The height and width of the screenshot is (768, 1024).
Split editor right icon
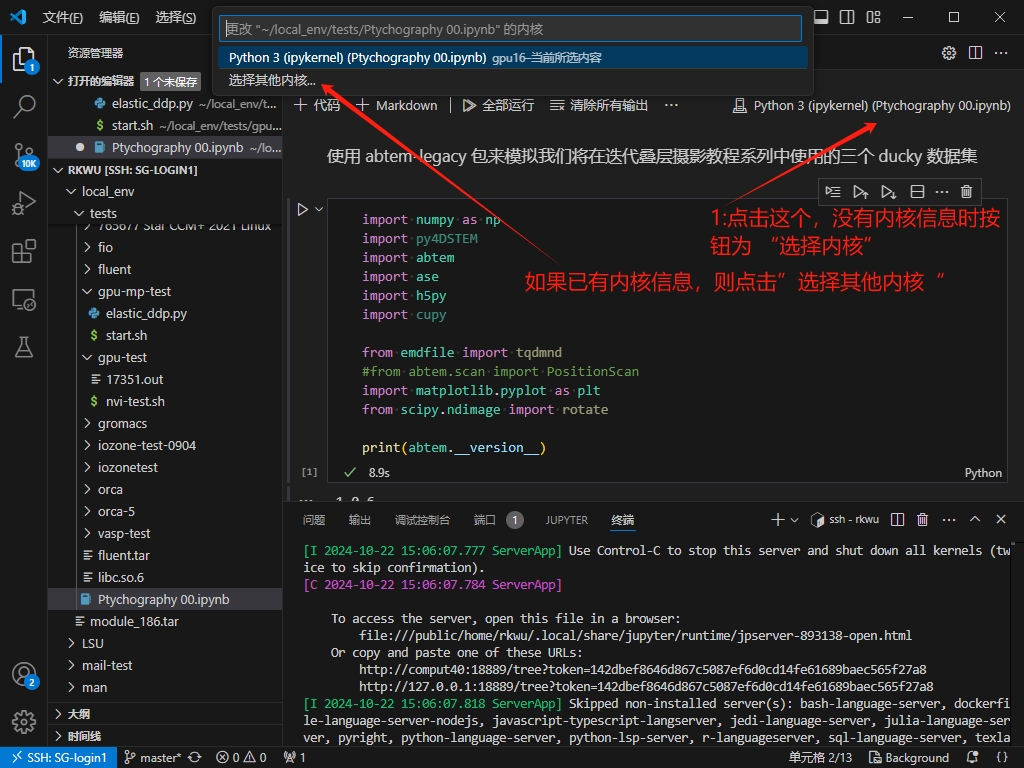976,53
